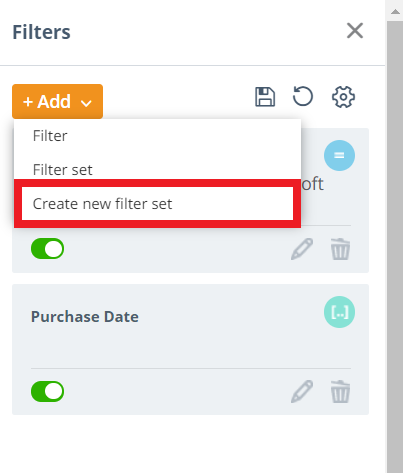Image resolution: width=403 pixels, height=473 pixels.
Task: Click the orange + Add button label
Action: coord(47,101)
